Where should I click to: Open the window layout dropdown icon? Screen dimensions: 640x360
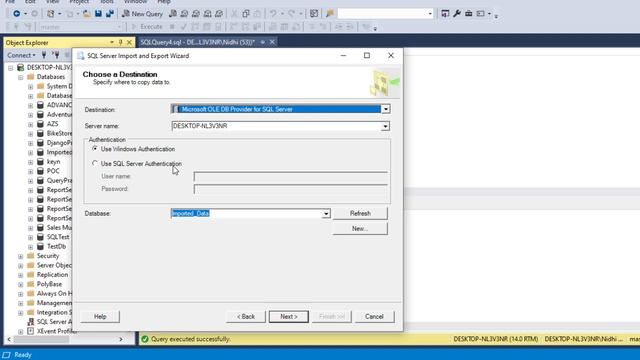pos(483,14)
